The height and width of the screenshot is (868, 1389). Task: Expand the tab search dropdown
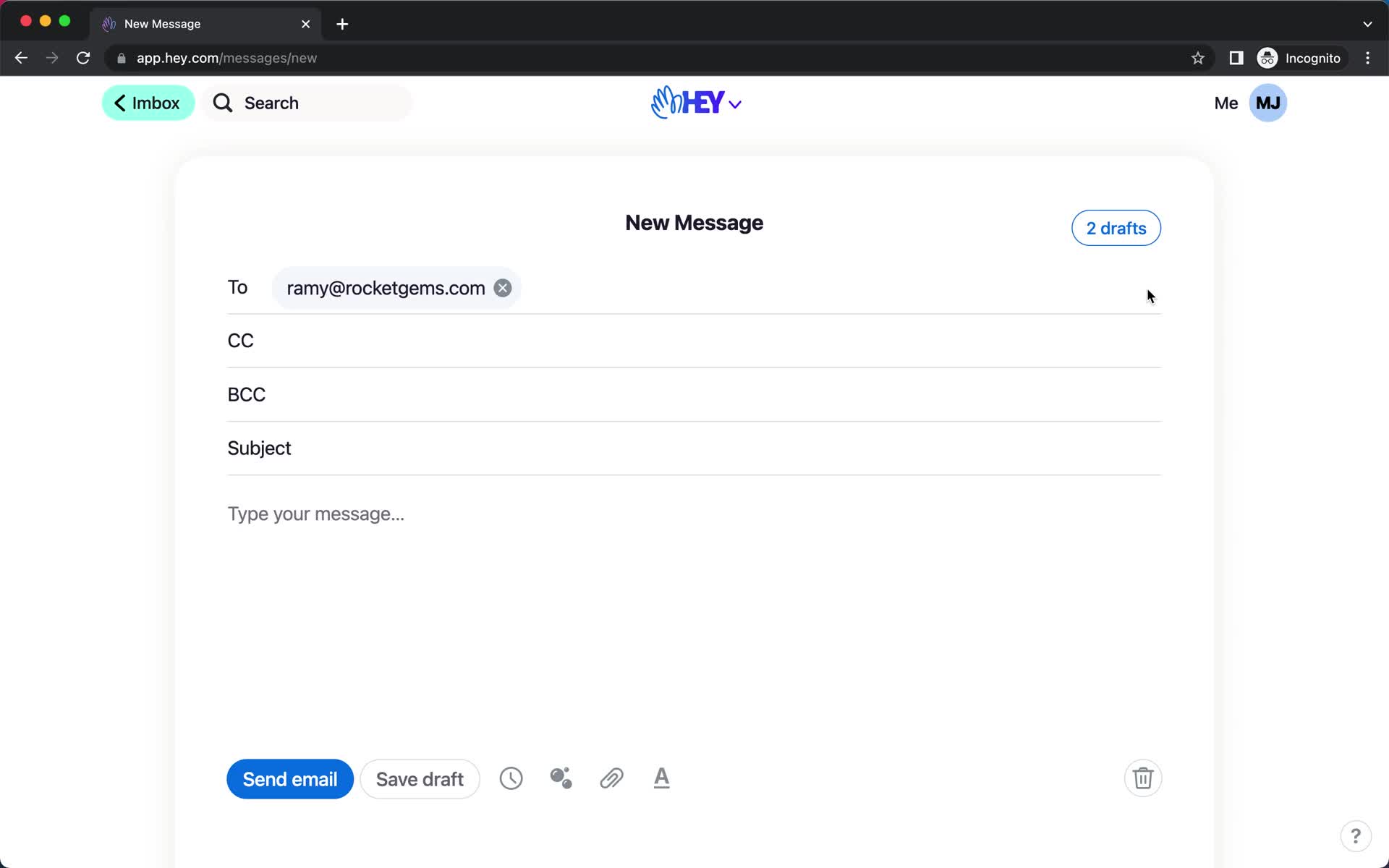(x=1367, y=24)
